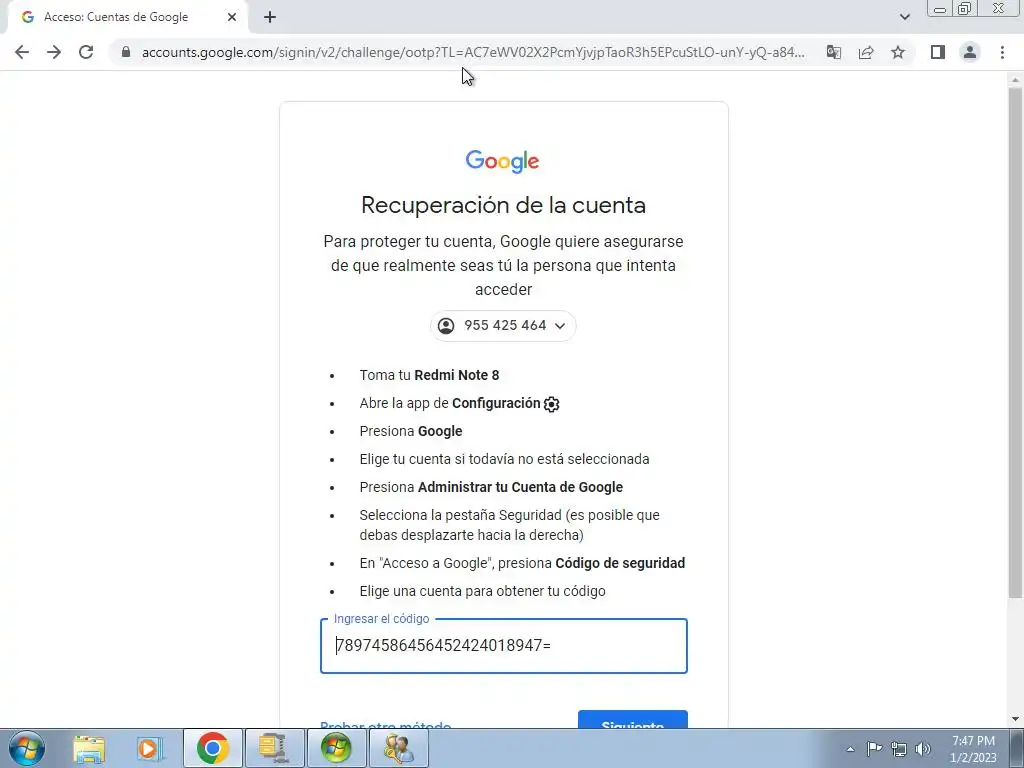Expand the 955 425 464 account selector

click(x=503, y=325)
